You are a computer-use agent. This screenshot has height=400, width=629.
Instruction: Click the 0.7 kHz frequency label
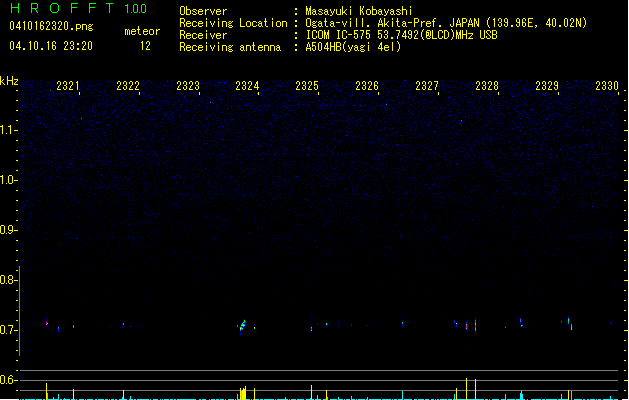[8, 330]
